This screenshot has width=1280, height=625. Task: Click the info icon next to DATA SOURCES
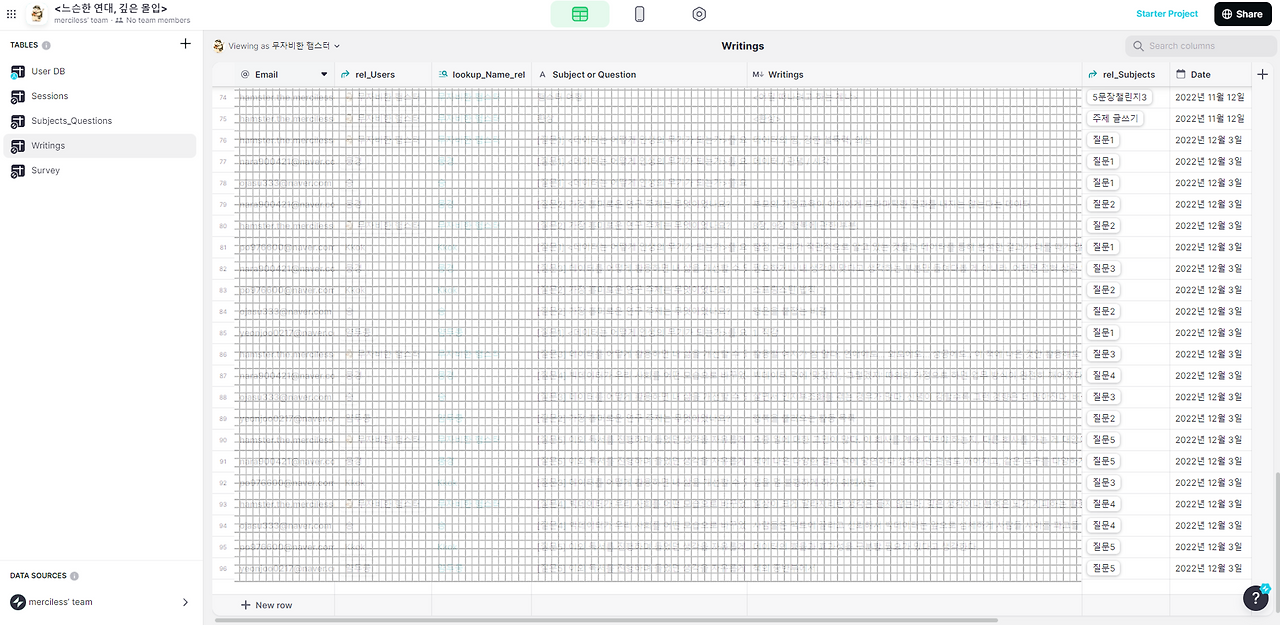(75, 576)
